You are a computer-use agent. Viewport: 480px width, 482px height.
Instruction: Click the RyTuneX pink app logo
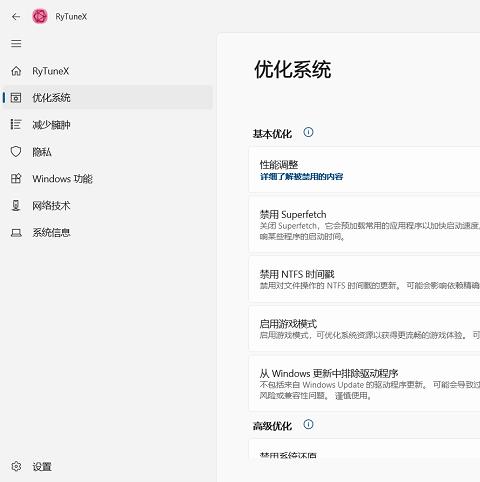[x=40, y=16]
